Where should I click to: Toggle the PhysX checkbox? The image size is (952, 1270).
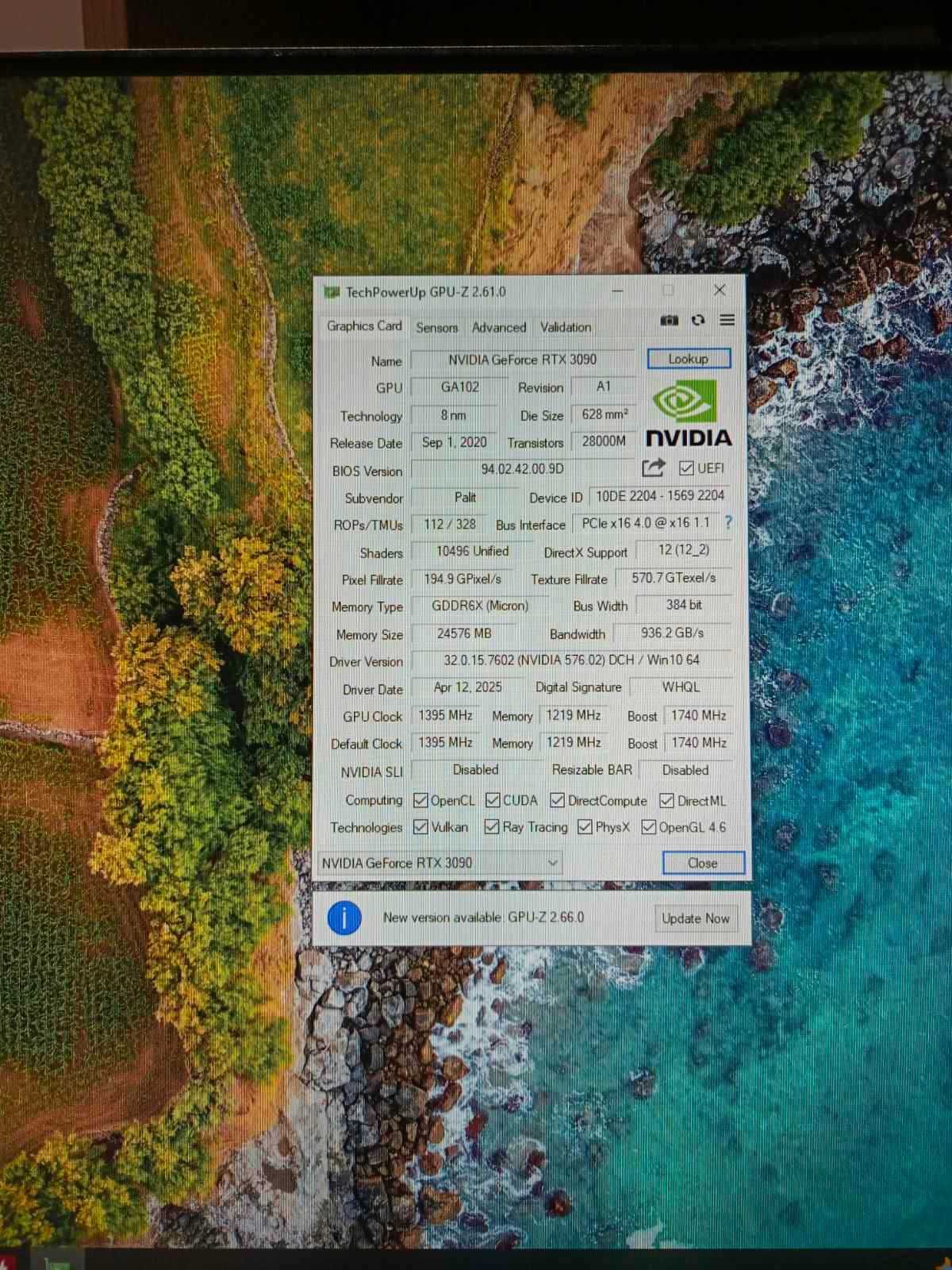pyautogui.click(x=585, y=827)
